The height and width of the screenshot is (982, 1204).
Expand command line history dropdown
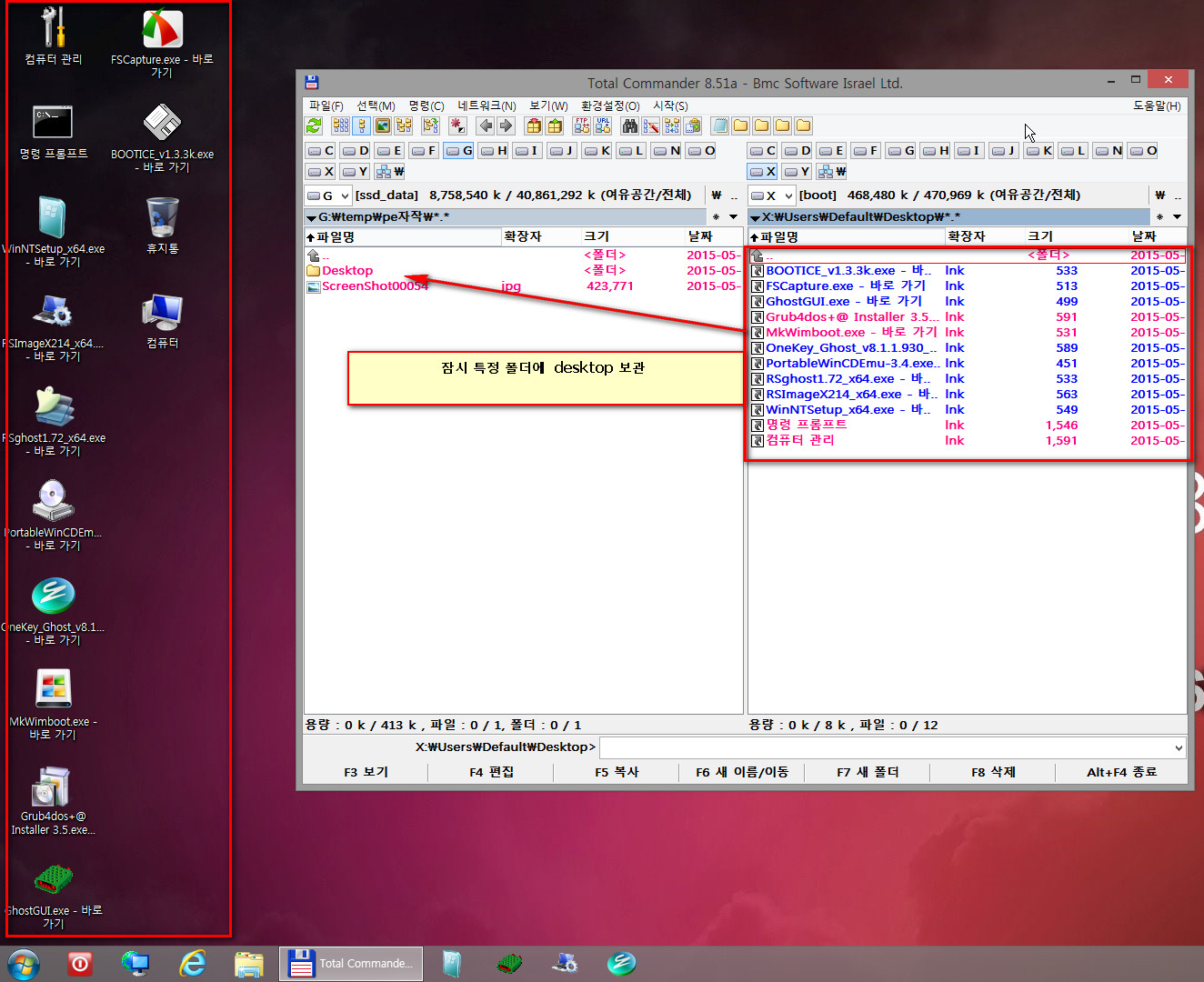[x=1179, y=748]
